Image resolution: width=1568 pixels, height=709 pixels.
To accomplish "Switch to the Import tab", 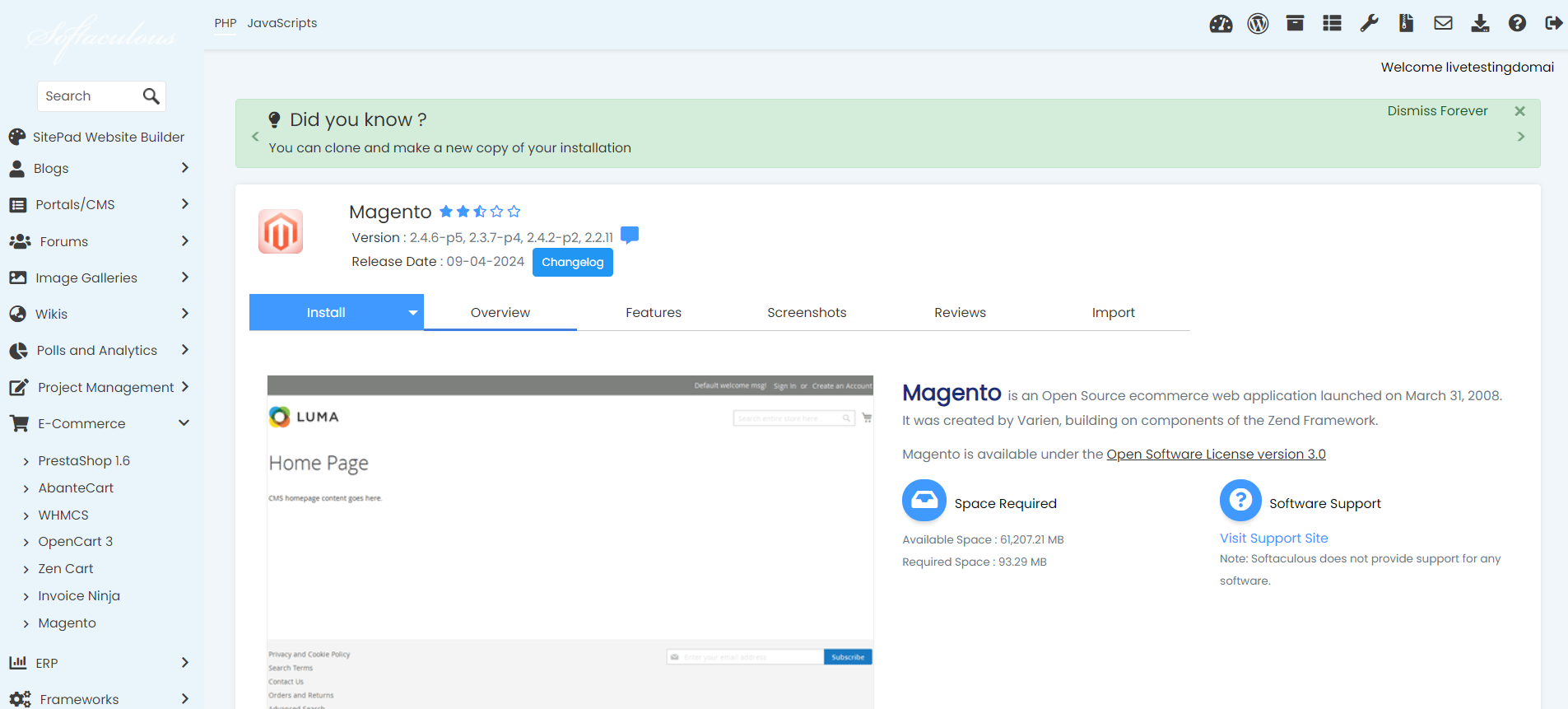I will [x=1113, y=313].
